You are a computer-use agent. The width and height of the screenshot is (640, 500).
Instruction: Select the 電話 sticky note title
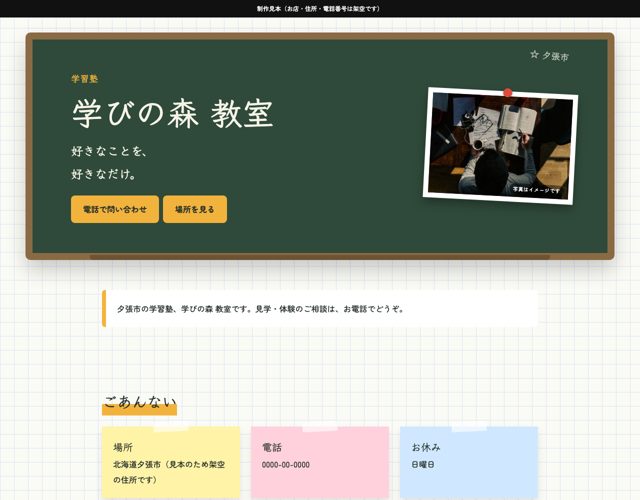pyautogui.click(x=272, y=447)
